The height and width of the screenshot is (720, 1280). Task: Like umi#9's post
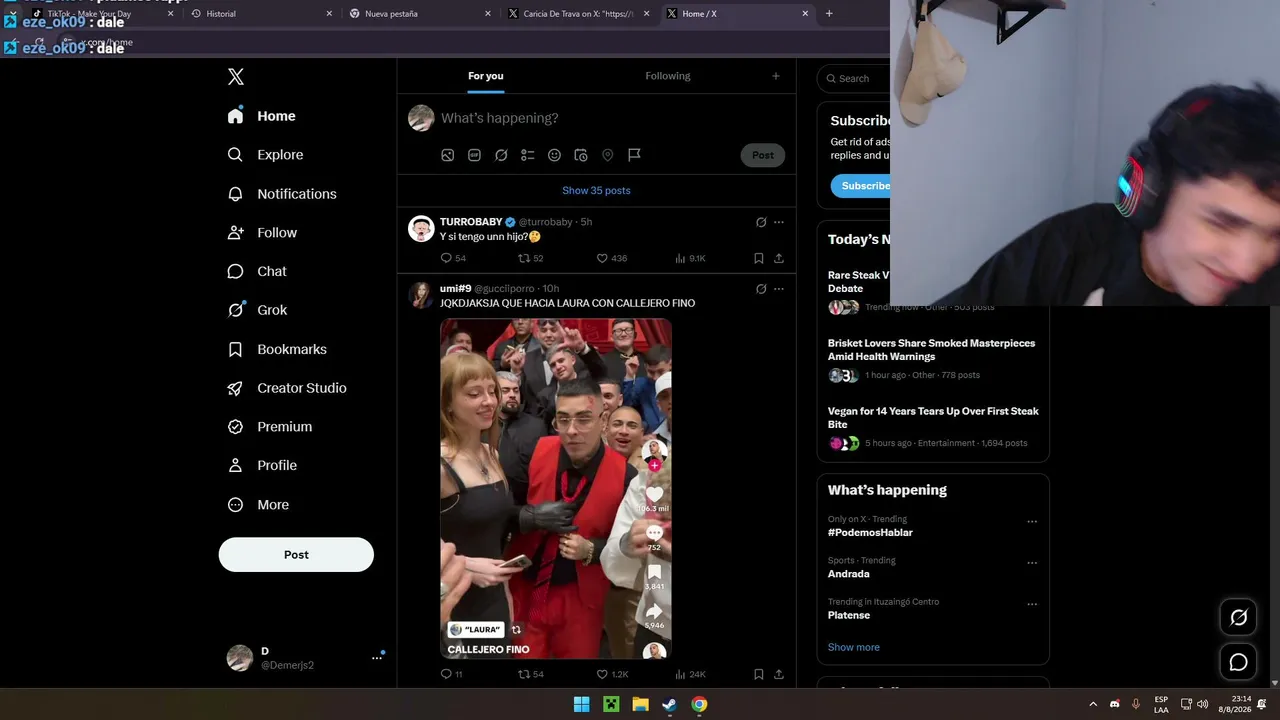[x=612, y=674]
